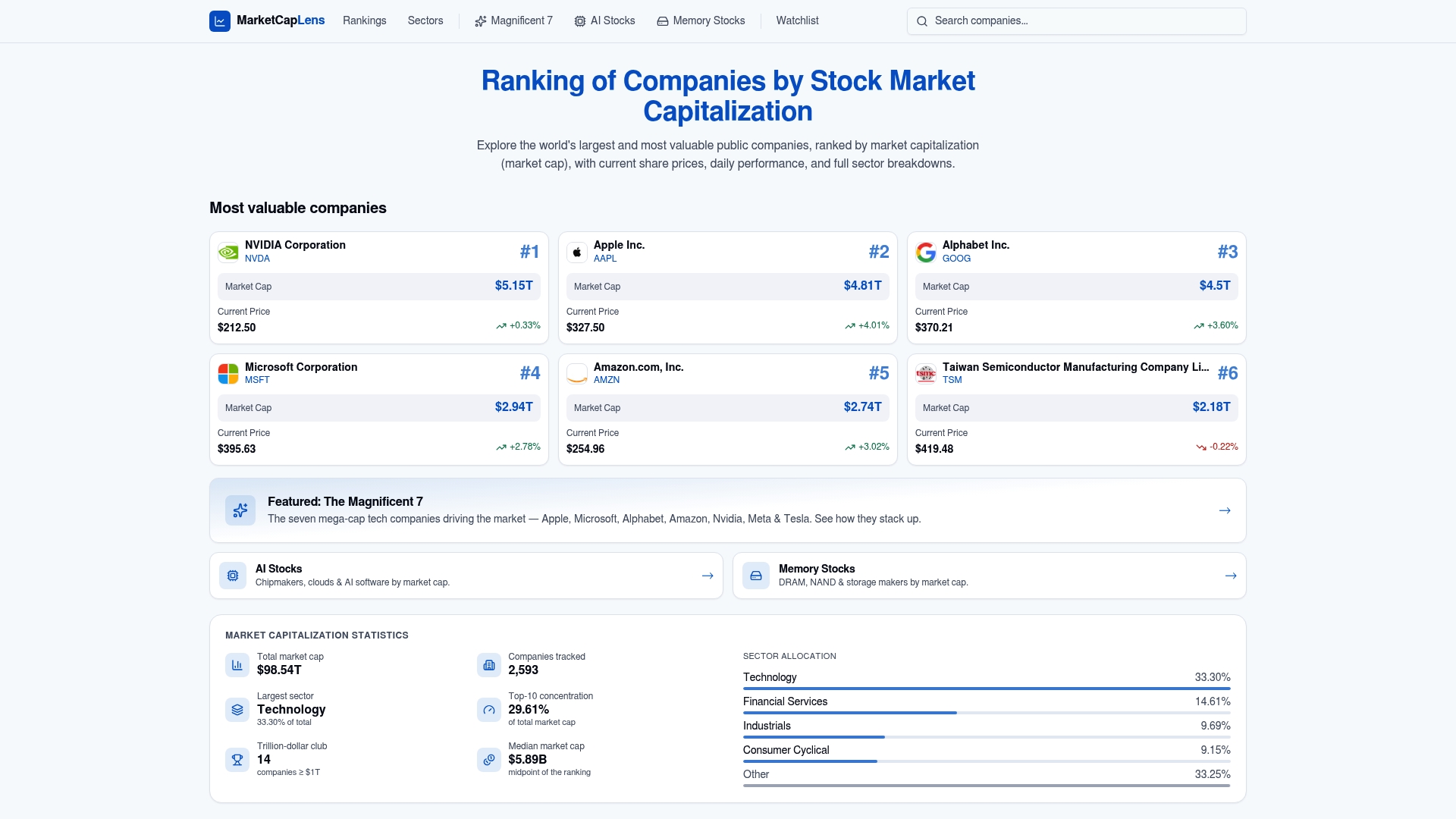Click the TSMC company logo
Image resolution: width=1456 pixels, height=819 pixels.
point(926,373)
